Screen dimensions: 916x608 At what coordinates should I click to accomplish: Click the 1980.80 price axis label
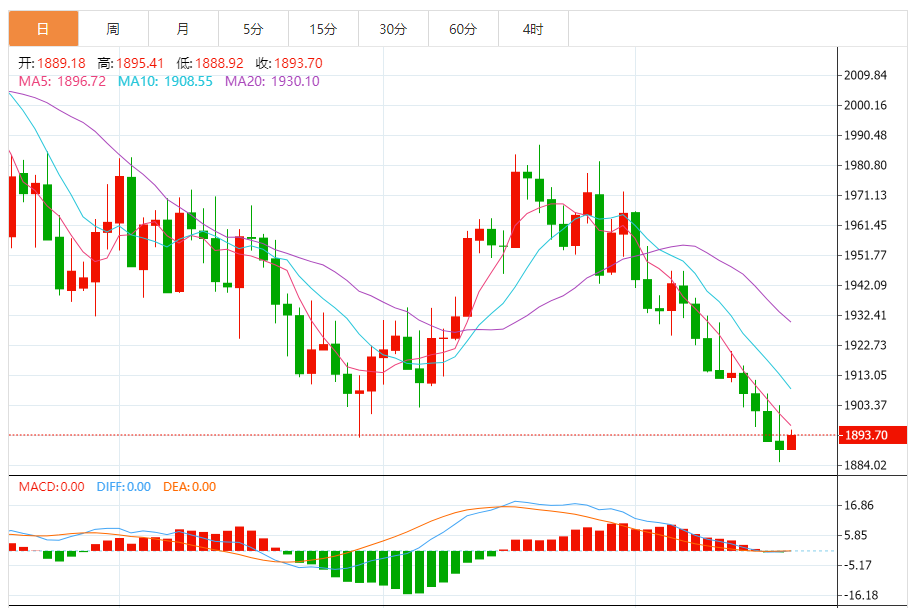pyautogui.click(x=865, y=165)
